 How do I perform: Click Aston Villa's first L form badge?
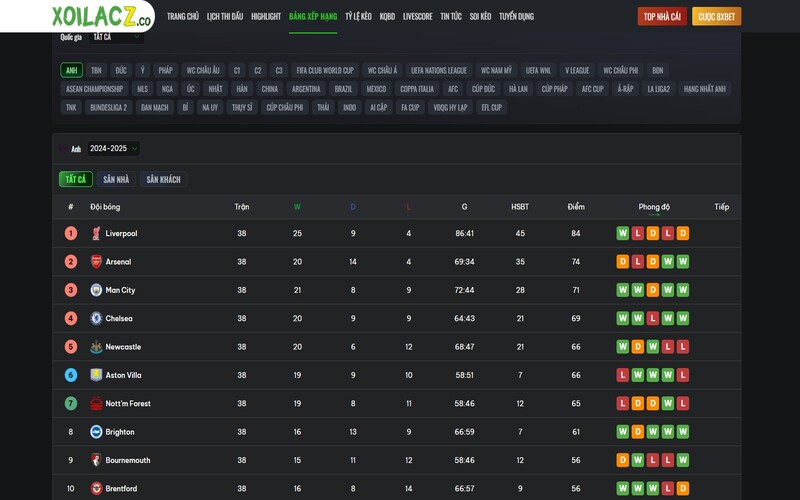[622, 375]
